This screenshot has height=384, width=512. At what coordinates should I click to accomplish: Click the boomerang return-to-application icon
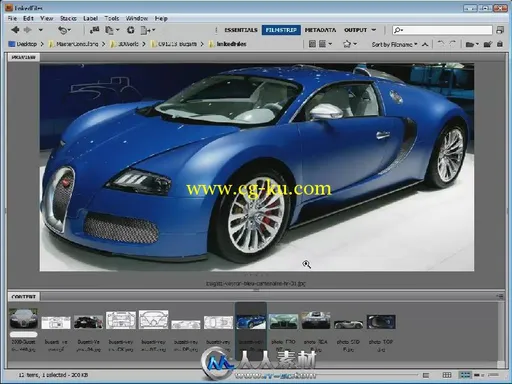[64, 30]
